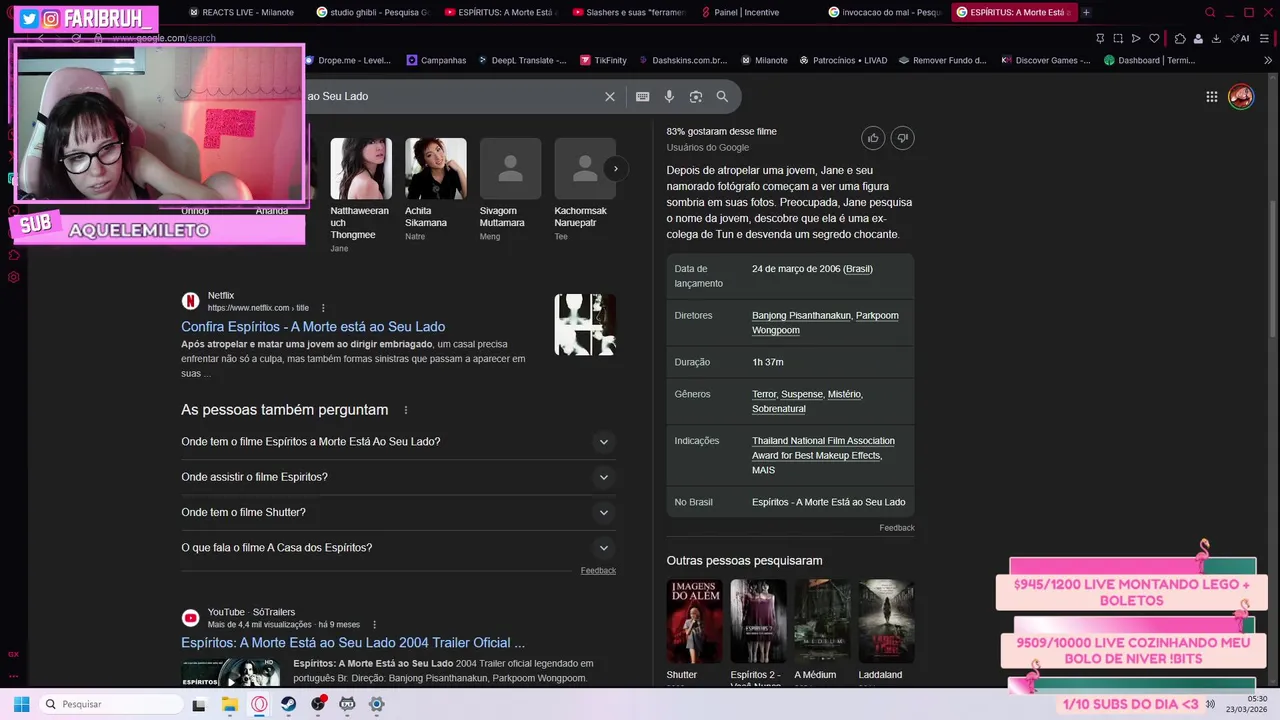Viewport: 1280px width, 720px height.
Task: Open the Laddaland movie poster
Action: click(886, 621)
